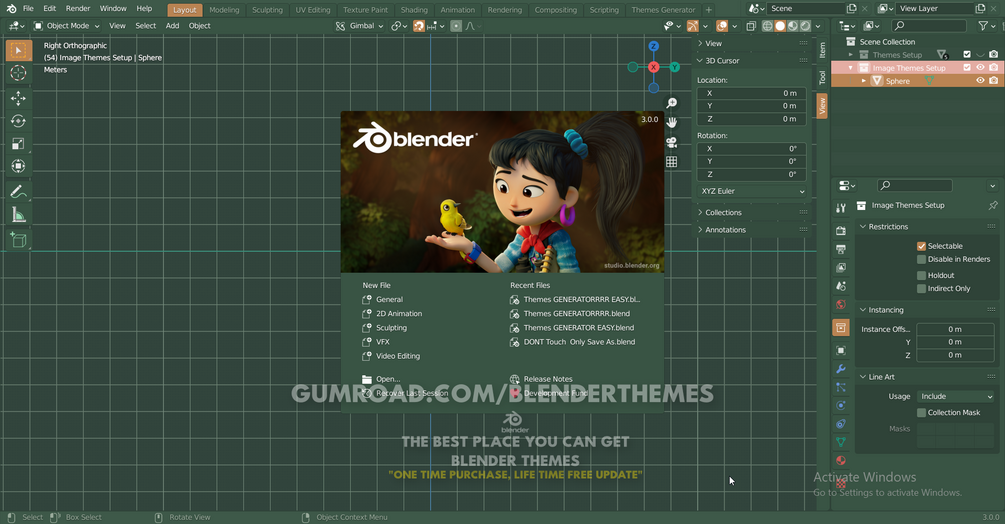Click the Scene name field
1005x524 pixels.
point(804,8)
